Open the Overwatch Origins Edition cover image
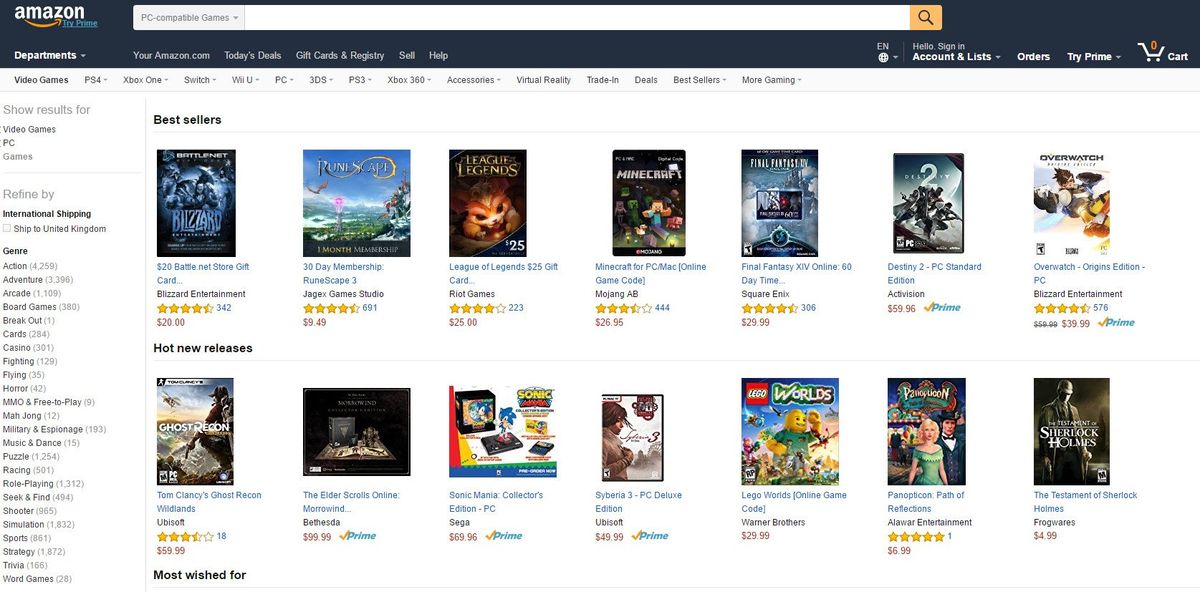 [x=1071, y=203]
